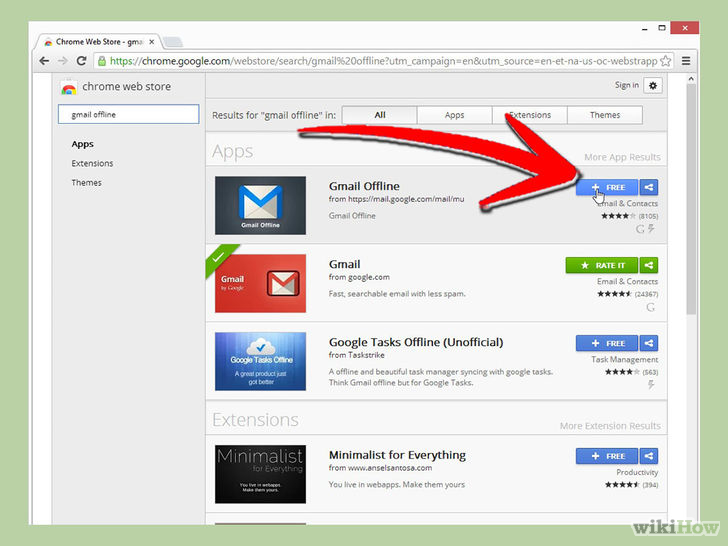This screenshot has height=546, width=728.
Task: Select the Themes results filter tab
Action: coord(605,115)
